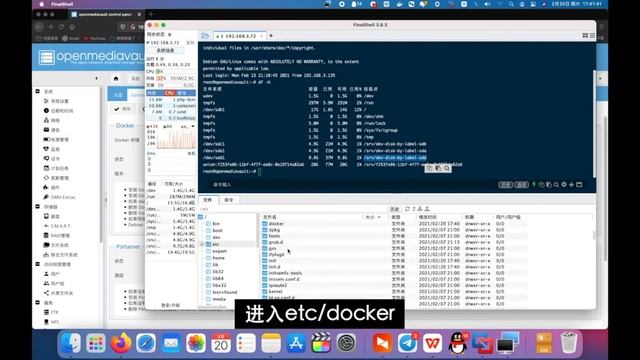Select the boot folder in directory tree
Screen dimensions: 640x360
(x=218, y=231)
